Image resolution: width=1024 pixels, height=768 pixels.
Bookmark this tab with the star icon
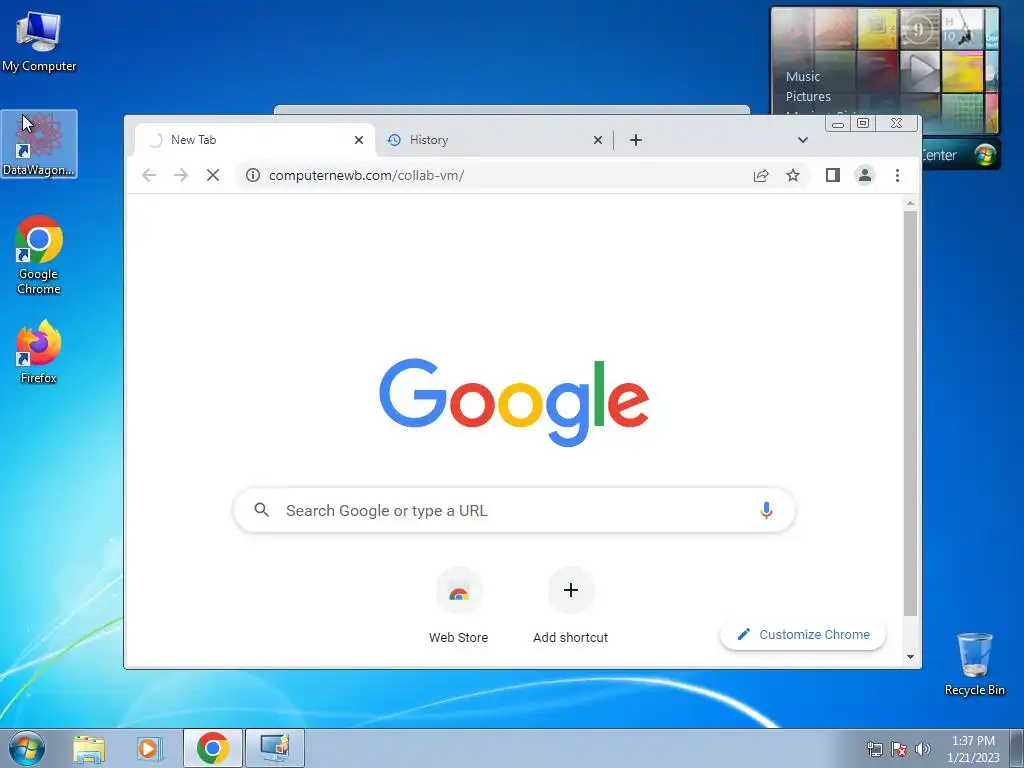792,175
